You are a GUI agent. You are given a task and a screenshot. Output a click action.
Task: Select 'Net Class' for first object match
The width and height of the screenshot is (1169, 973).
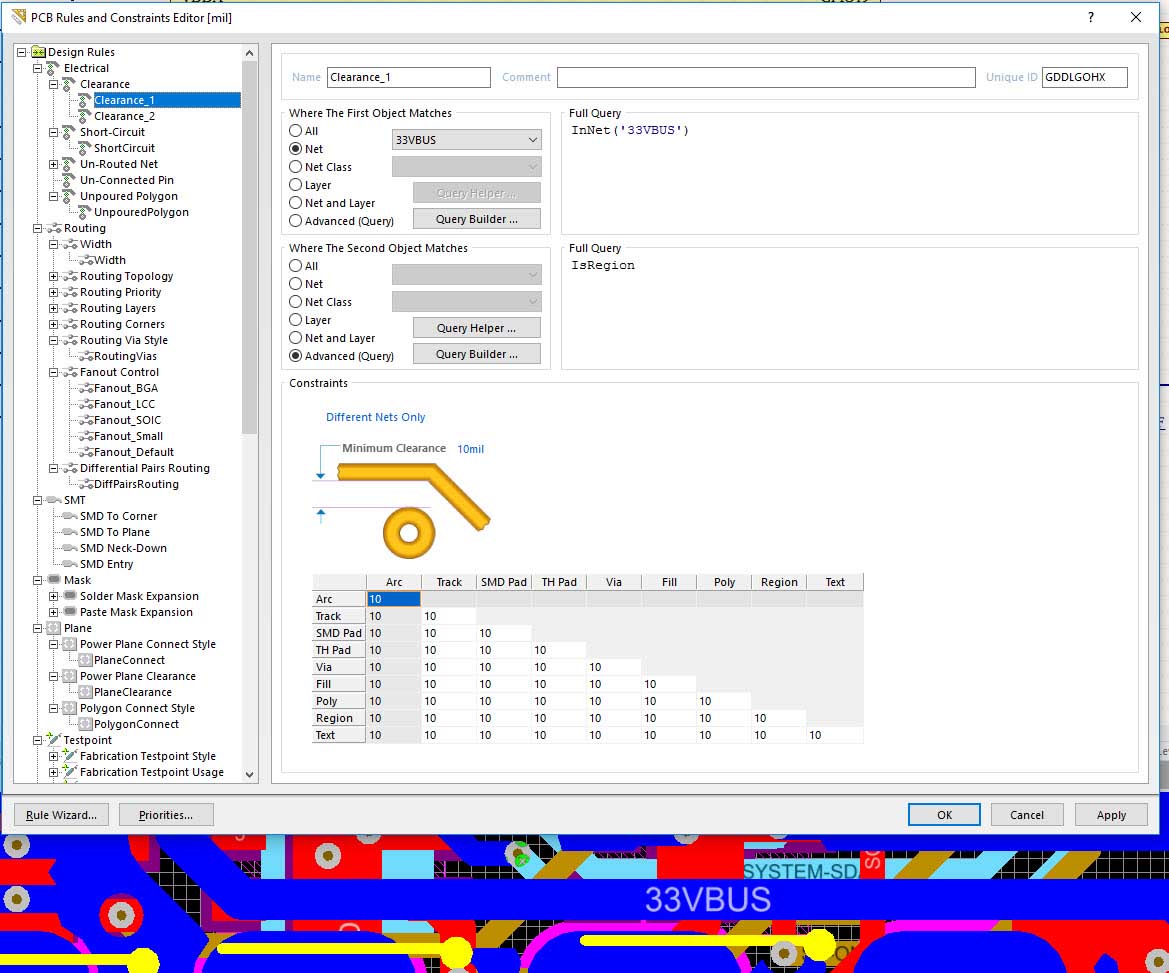[x=296, y=167]
